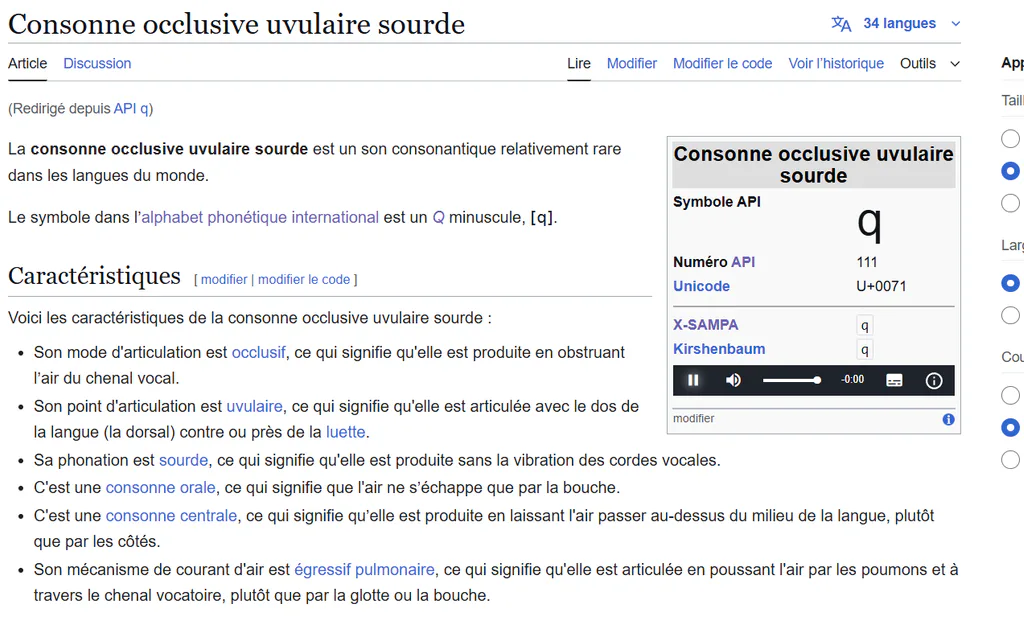
Task: Click 'modifier' beside Caractéristiques heading
Action: point(224,280)
